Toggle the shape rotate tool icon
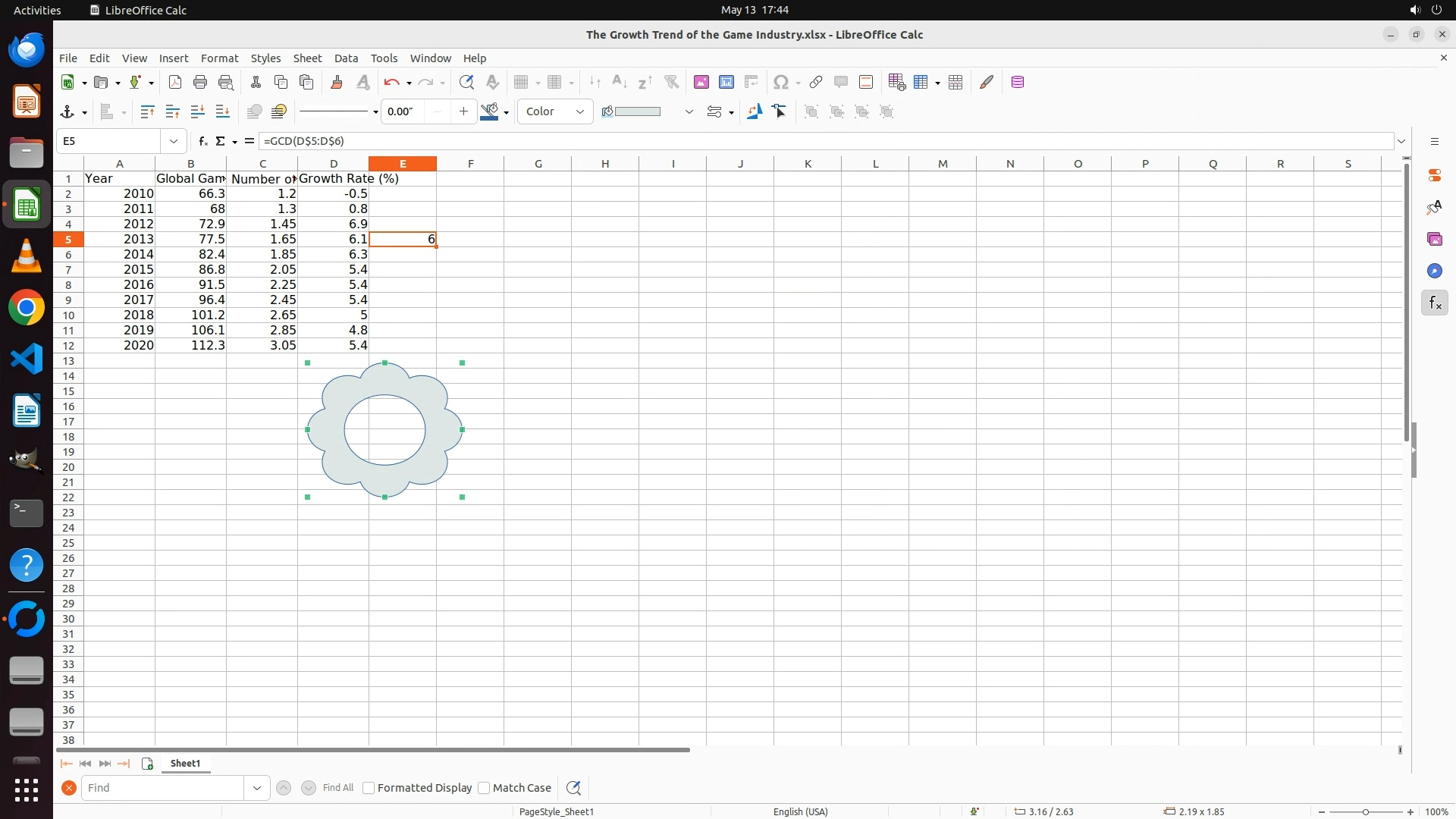 pos(754,112)
